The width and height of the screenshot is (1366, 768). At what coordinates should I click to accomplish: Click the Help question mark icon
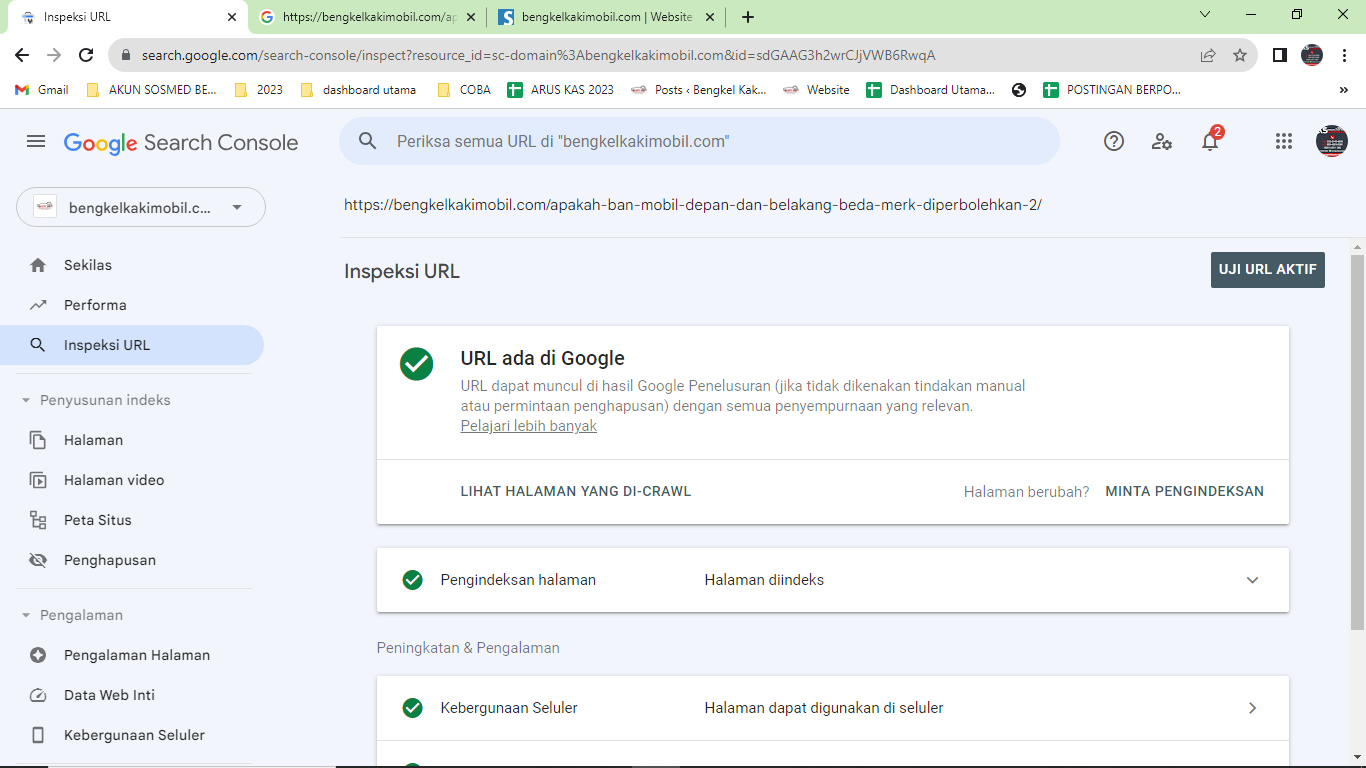click(1114, 142)
